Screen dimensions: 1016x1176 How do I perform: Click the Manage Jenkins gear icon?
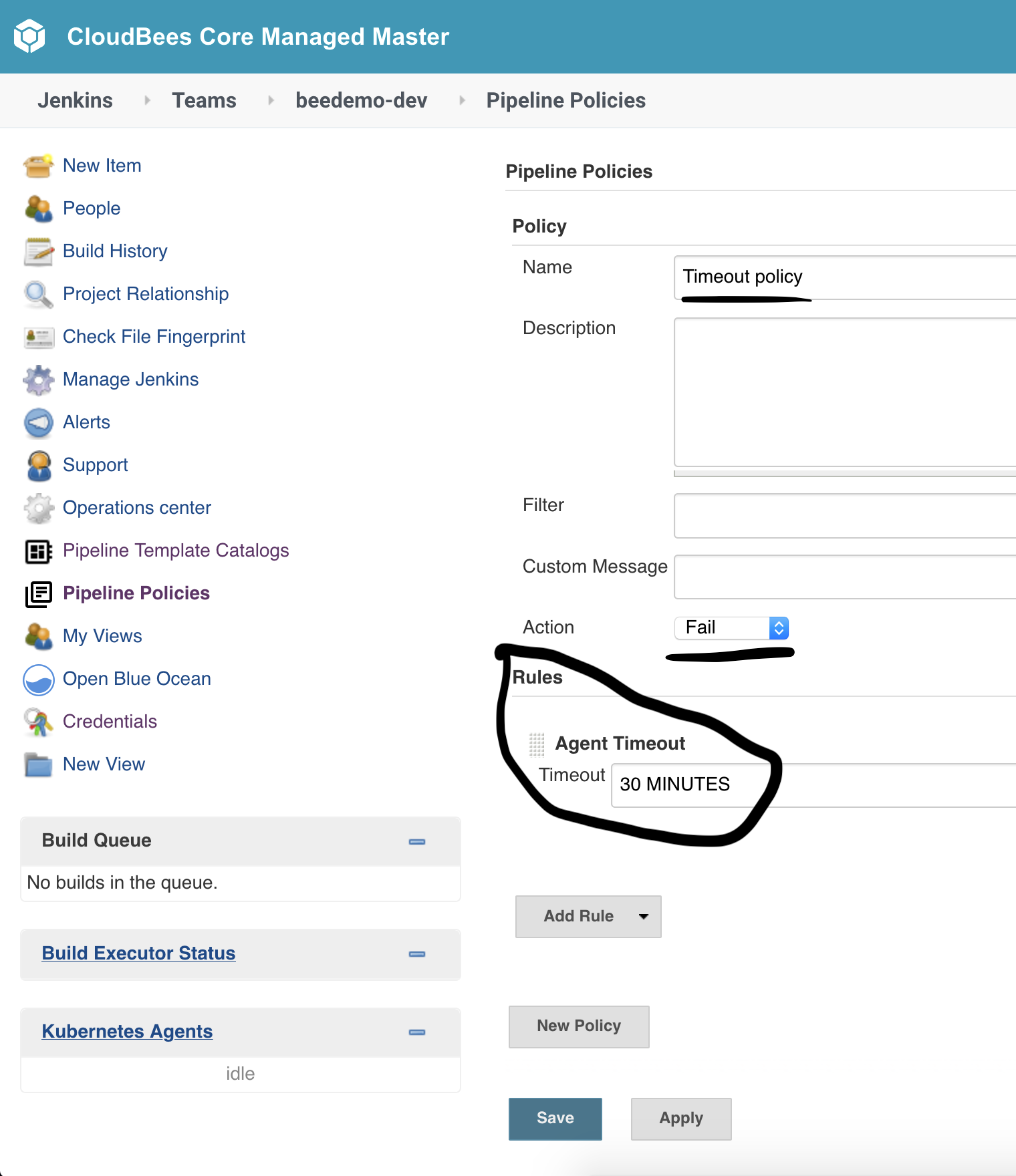coord(38,380)
